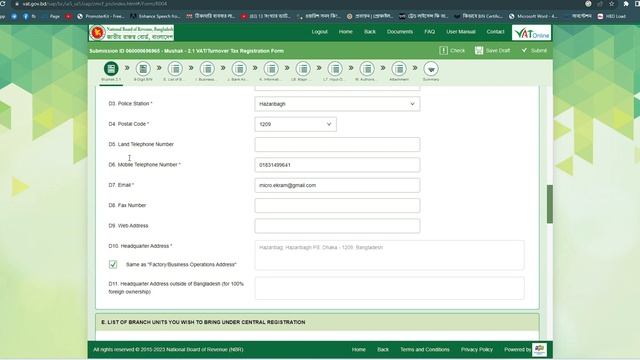Open the Facebook bookmark icon
Viewport: 640px width, 360px height.
(26, 16)
